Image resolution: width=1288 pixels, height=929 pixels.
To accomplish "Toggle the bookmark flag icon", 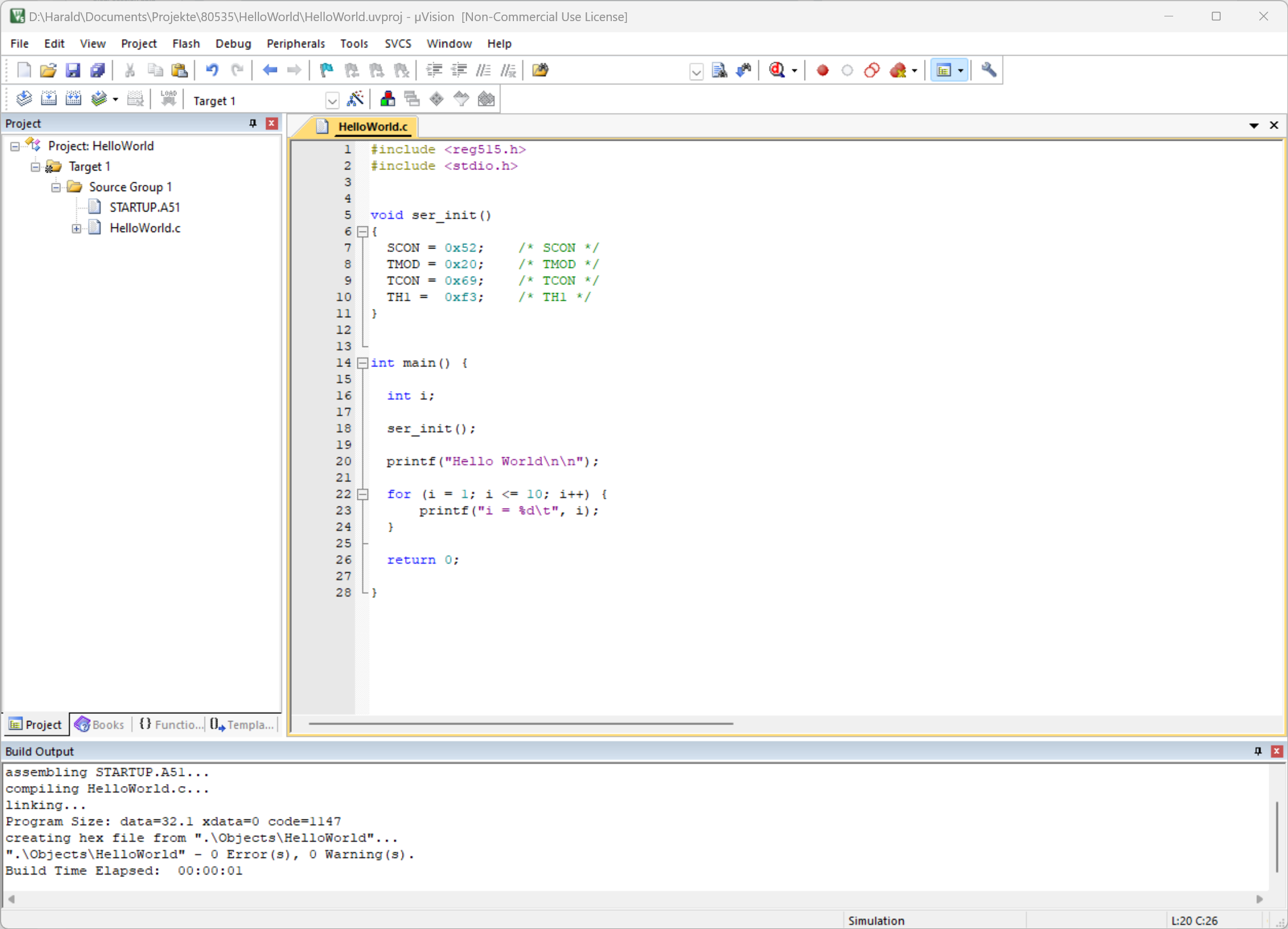I will pyautogui.click(x=326, y=70).
